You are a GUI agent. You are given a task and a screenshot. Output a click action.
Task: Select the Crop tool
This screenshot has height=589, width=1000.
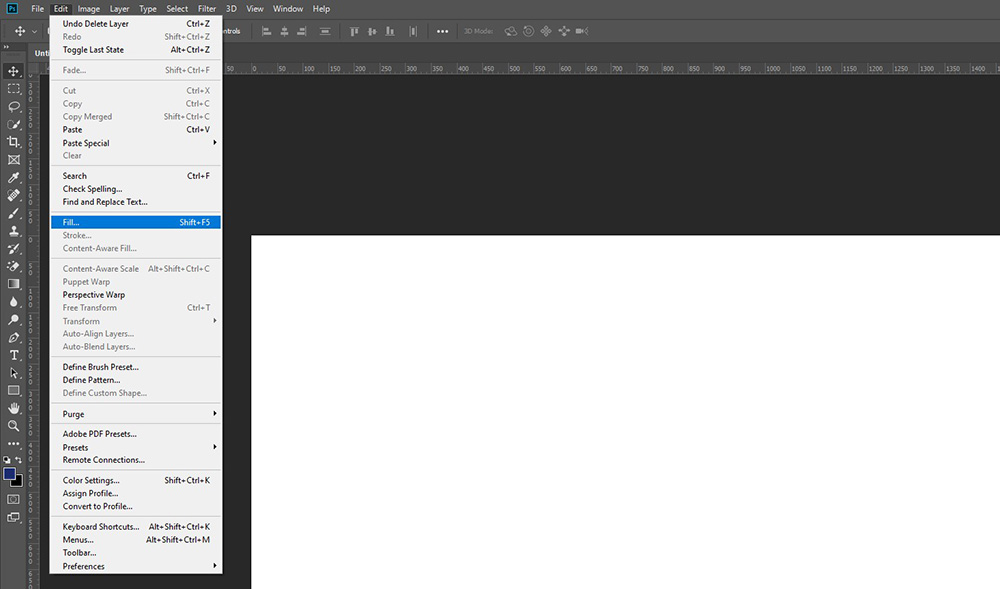pyautogui.click(x=14, y=142)
